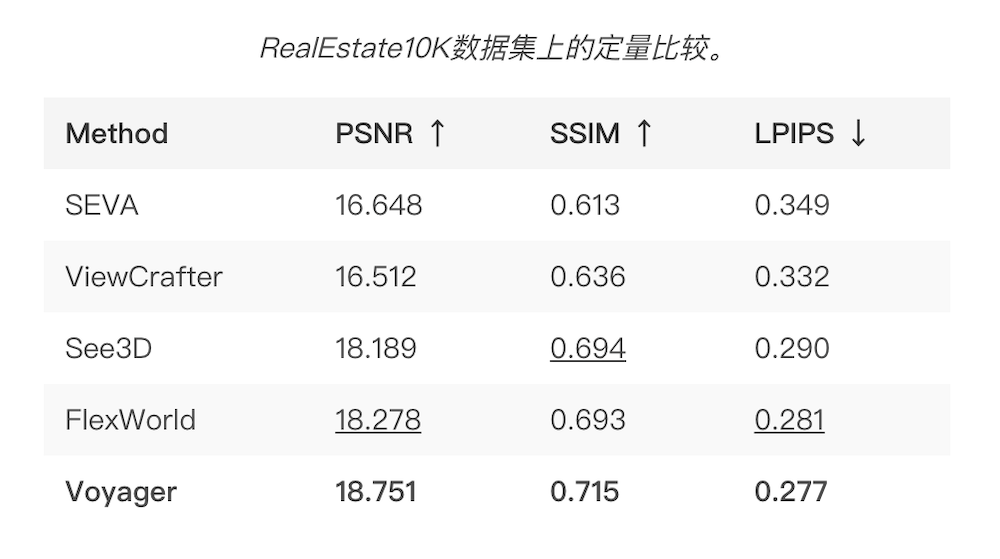Click the PSNR column header text
1000x559 pixels.
pos(374,134)
